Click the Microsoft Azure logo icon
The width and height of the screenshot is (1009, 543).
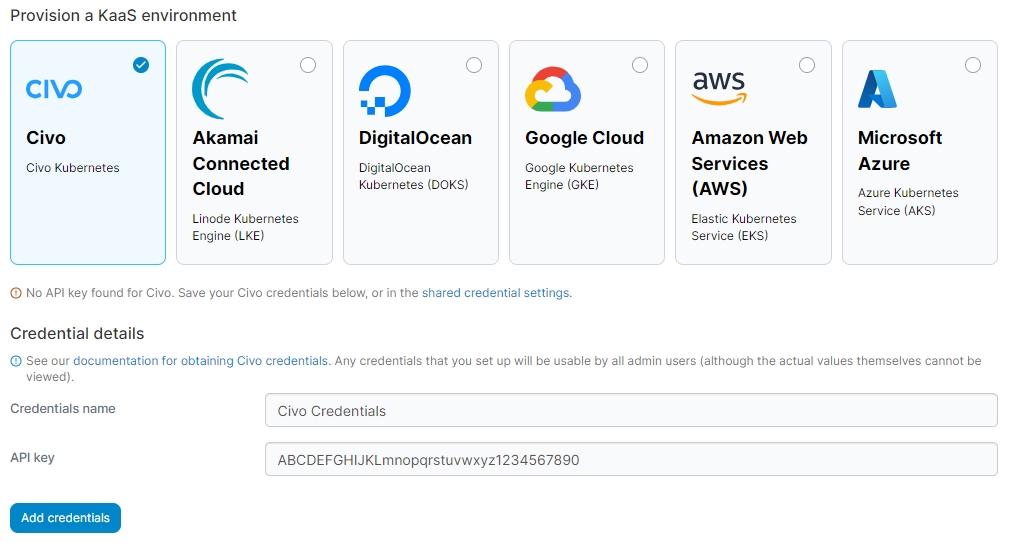(x=877, y=89)
